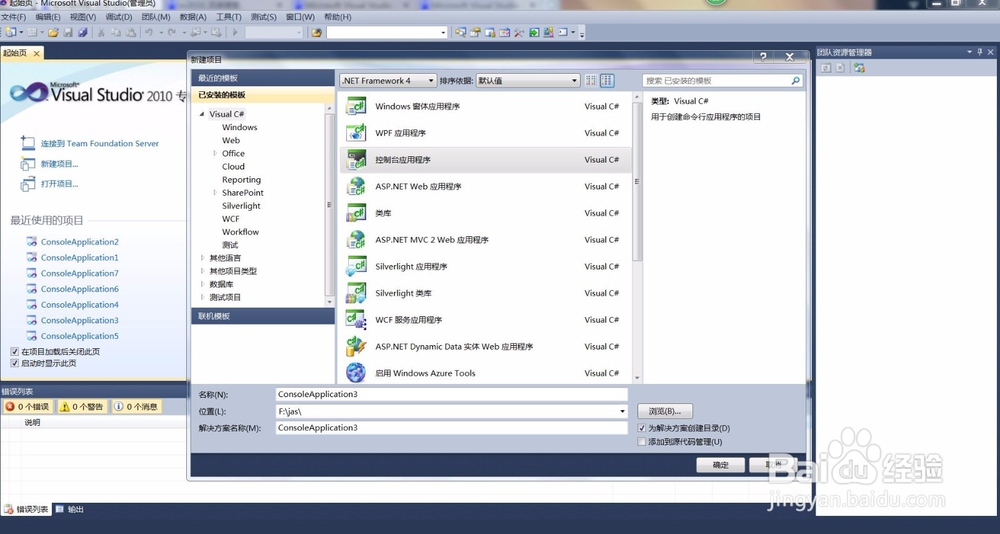Click the New Project toolbar icon
The height and width of the screenshot is (534, 1000).
pyautogui.click(x=10, y=32)
